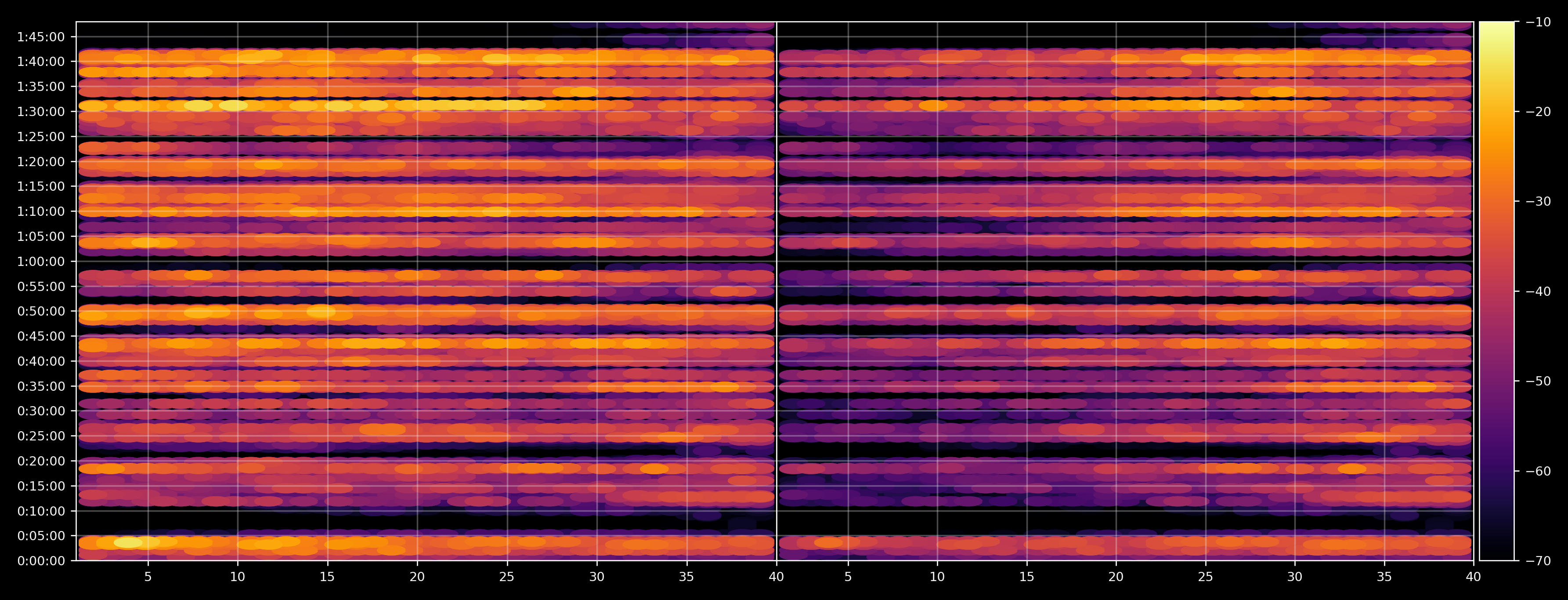Viewport: 1568px width, 600px height.
Task: Click the 0:55:00 time label
Action: coord(41,286)
